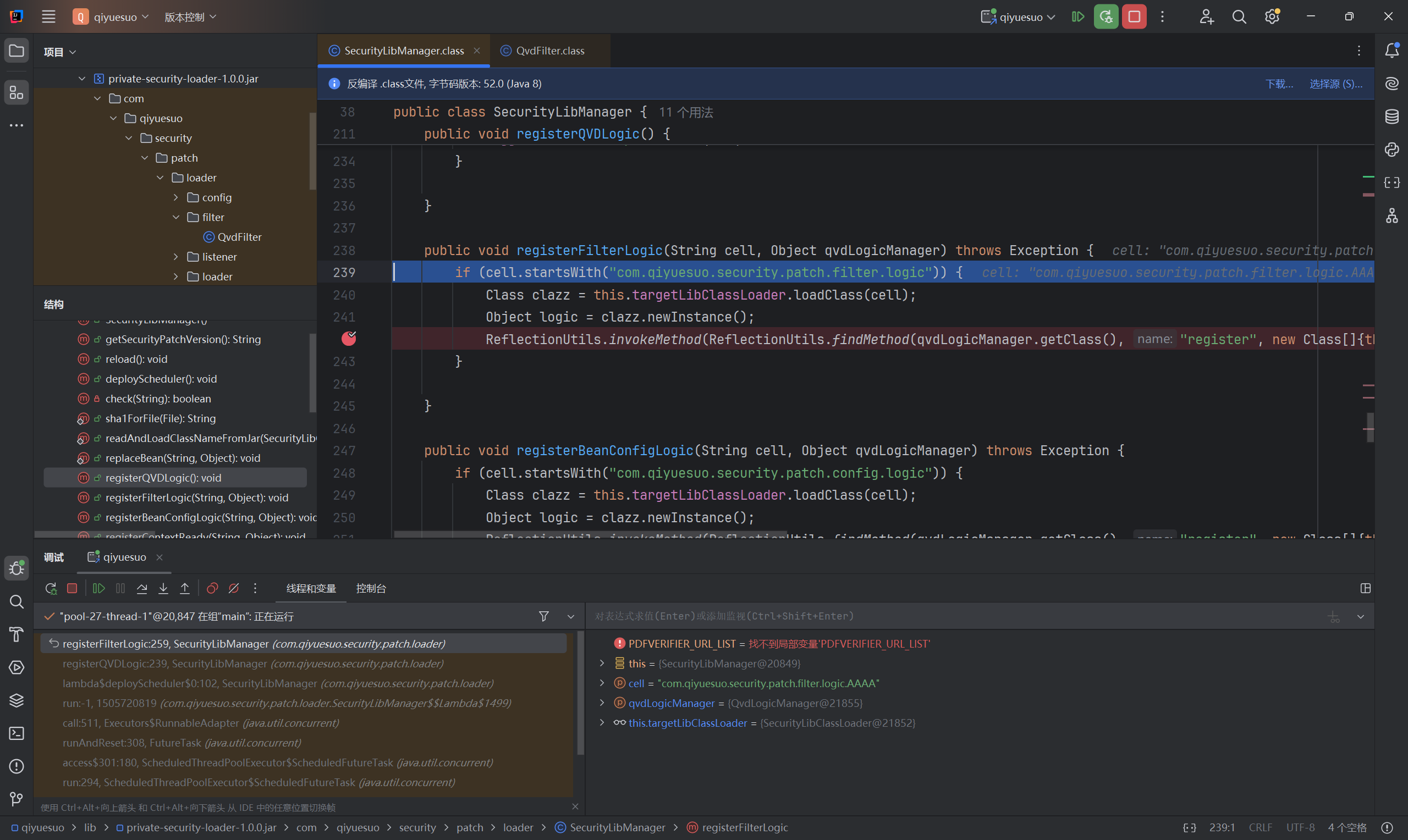
Task: Switch to the QvdFilter.class editor tab
Action: pos(549,51)
